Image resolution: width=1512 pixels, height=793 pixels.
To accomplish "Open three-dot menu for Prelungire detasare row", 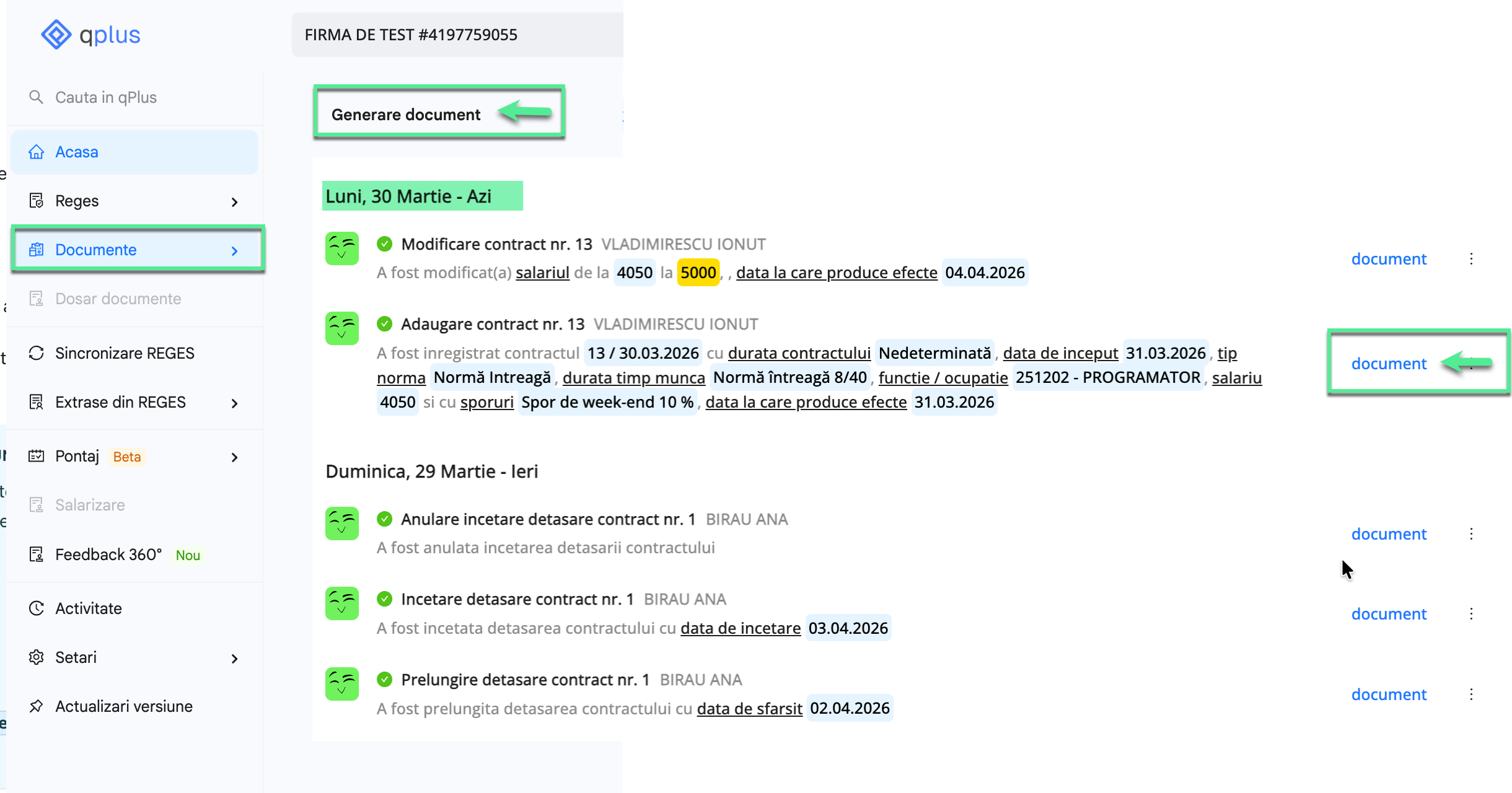I will 1471,694.
